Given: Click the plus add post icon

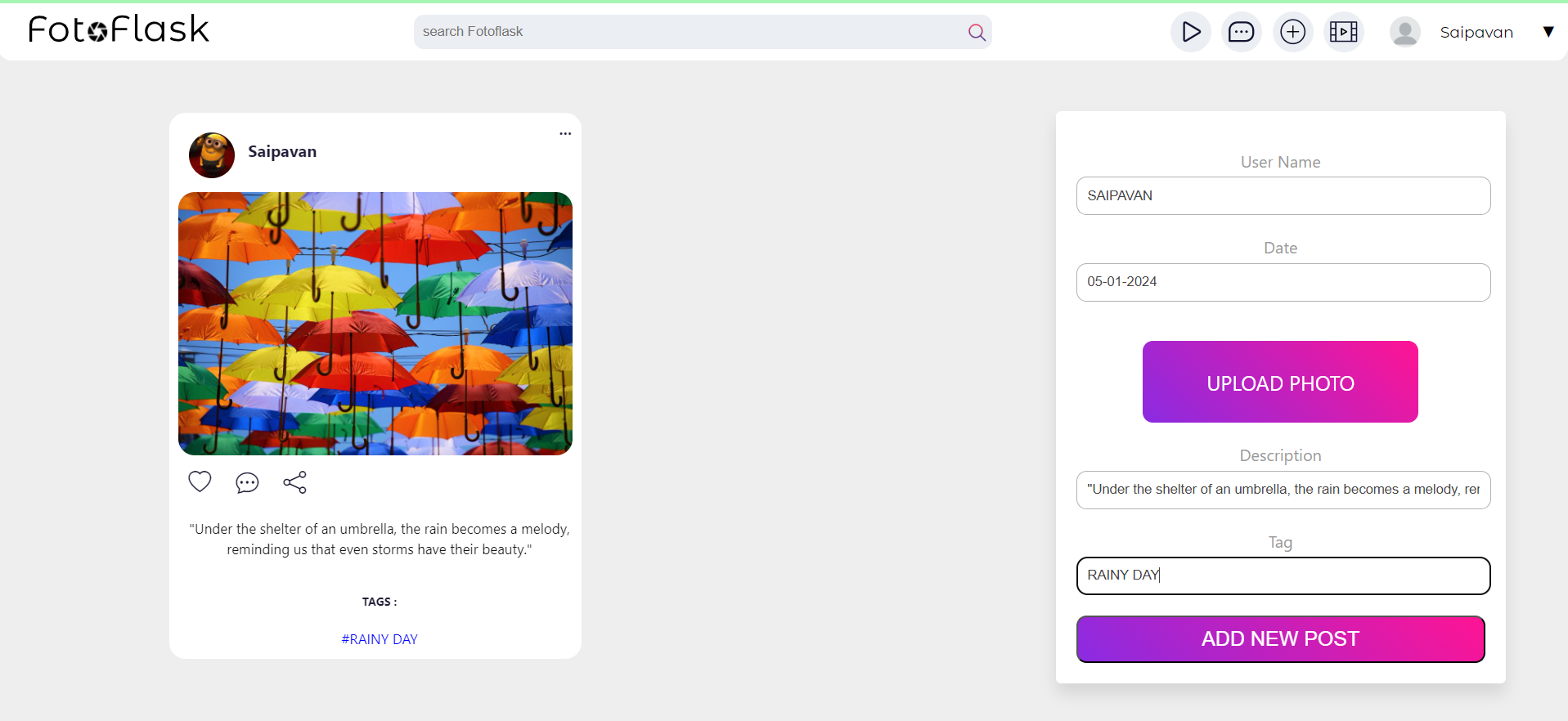Looking at the screenshot, I should click(1292, 32).
